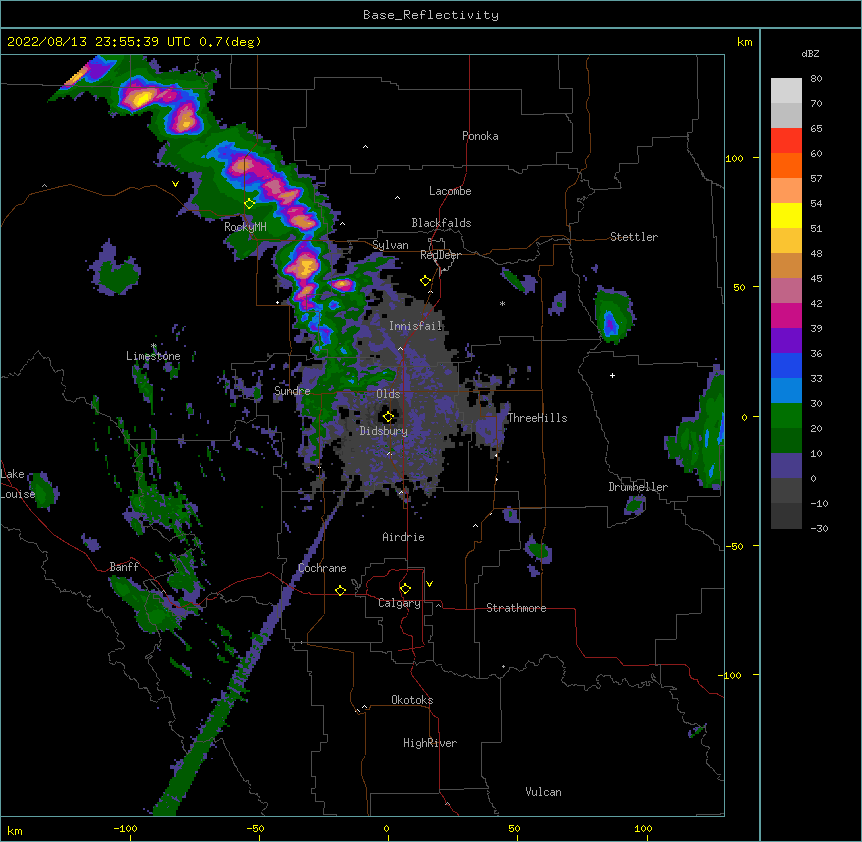Screen dimensions: 862x842
Task: Click the dBZ legend heading
Action: [810, 54]
